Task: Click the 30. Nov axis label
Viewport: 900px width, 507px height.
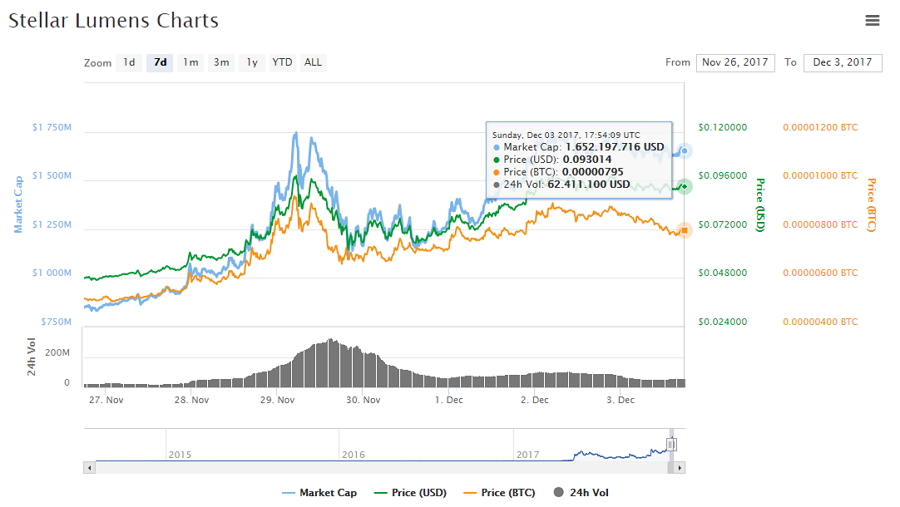Action: point(363,400)
